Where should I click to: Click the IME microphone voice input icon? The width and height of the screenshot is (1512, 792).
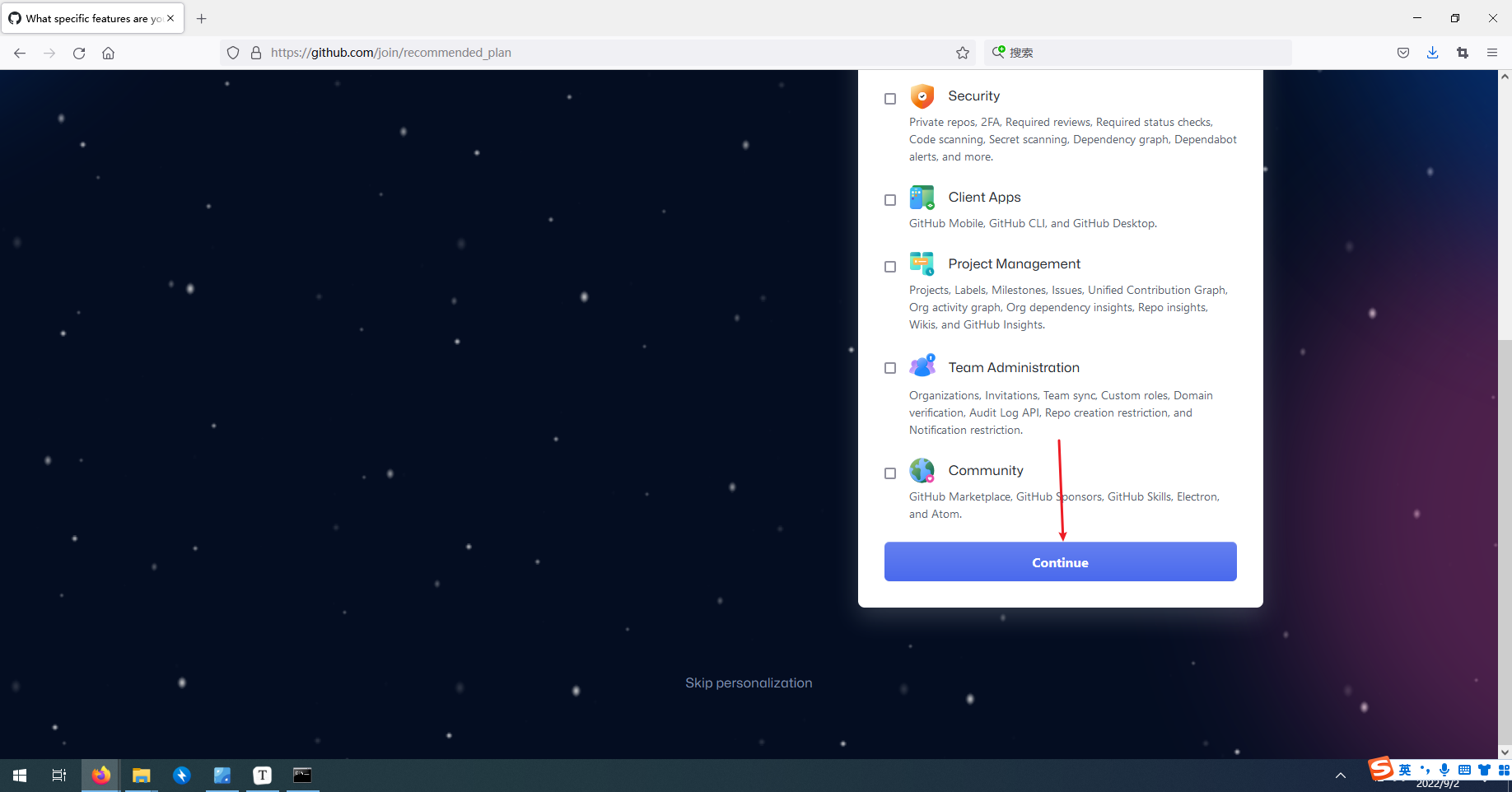pos(1444,770)
